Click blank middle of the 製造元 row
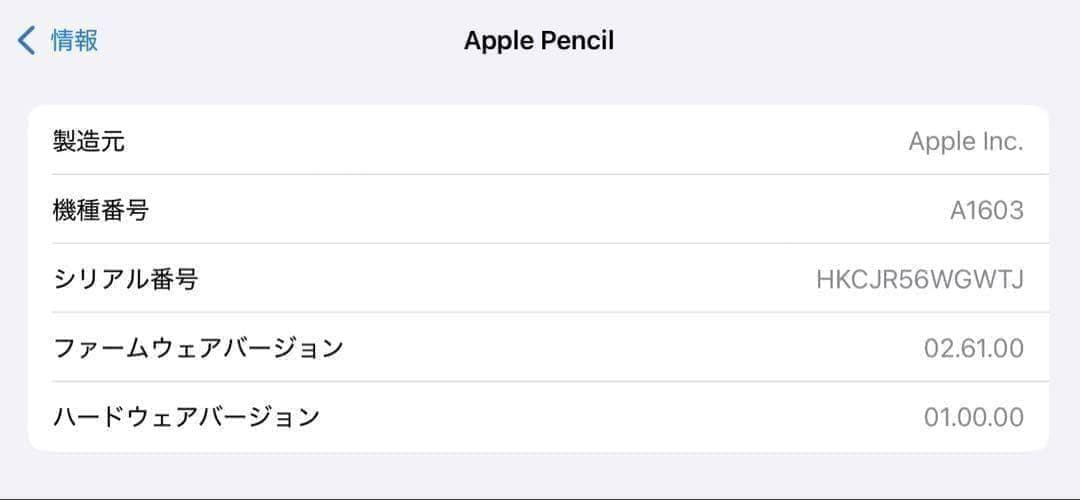1080x500 pixels. pyautogui.click(x=520, y=141)
